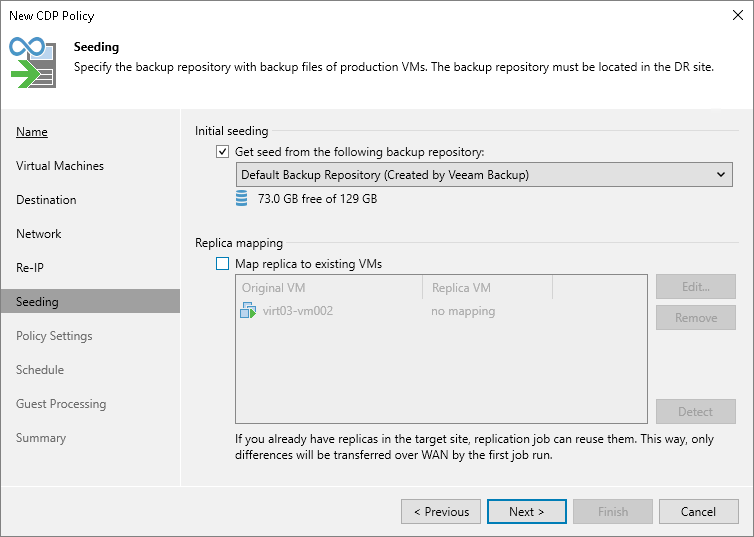
Task: Click the Detect button
Action: coord(696,412)
